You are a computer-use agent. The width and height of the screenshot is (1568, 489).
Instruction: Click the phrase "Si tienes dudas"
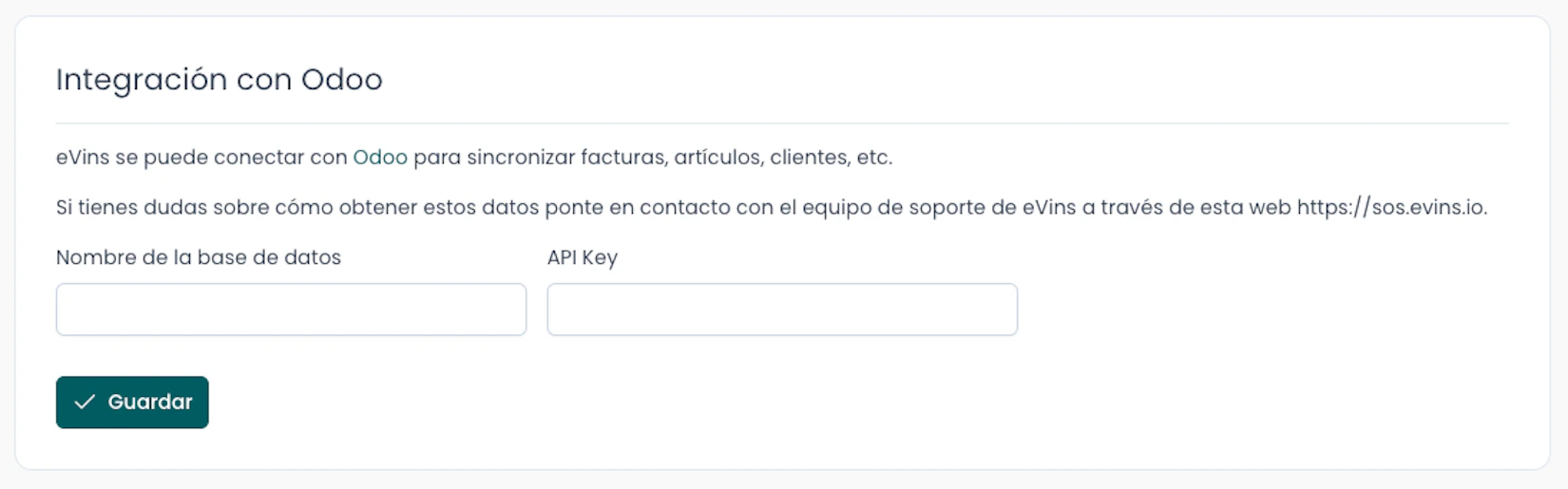(x=119, y=208)
